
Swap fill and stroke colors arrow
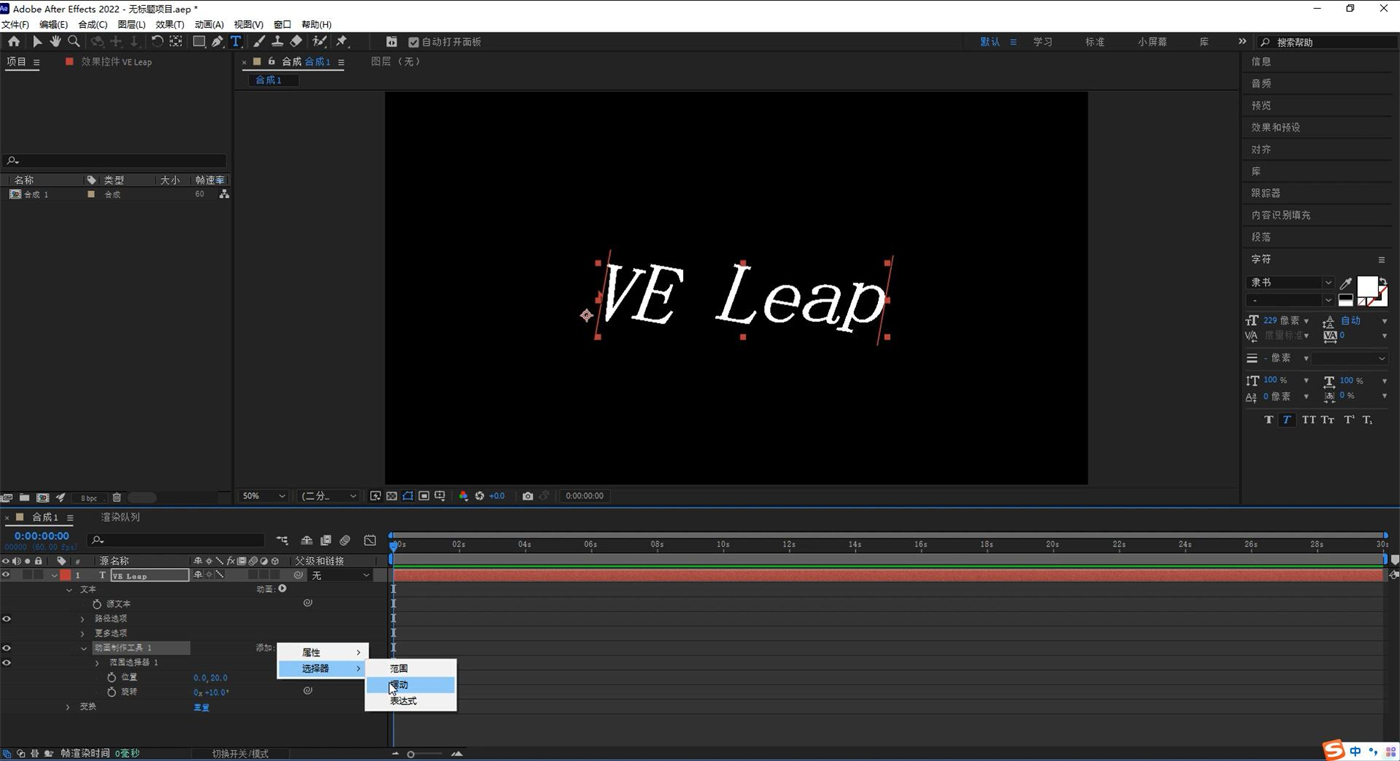tap(1383, 281)
